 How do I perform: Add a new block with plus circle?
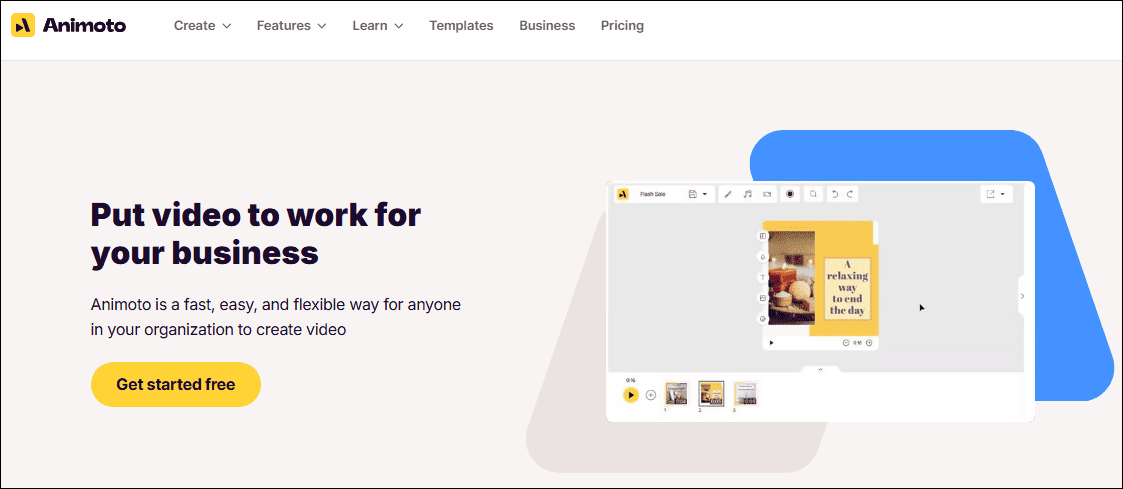coord(651,394)
